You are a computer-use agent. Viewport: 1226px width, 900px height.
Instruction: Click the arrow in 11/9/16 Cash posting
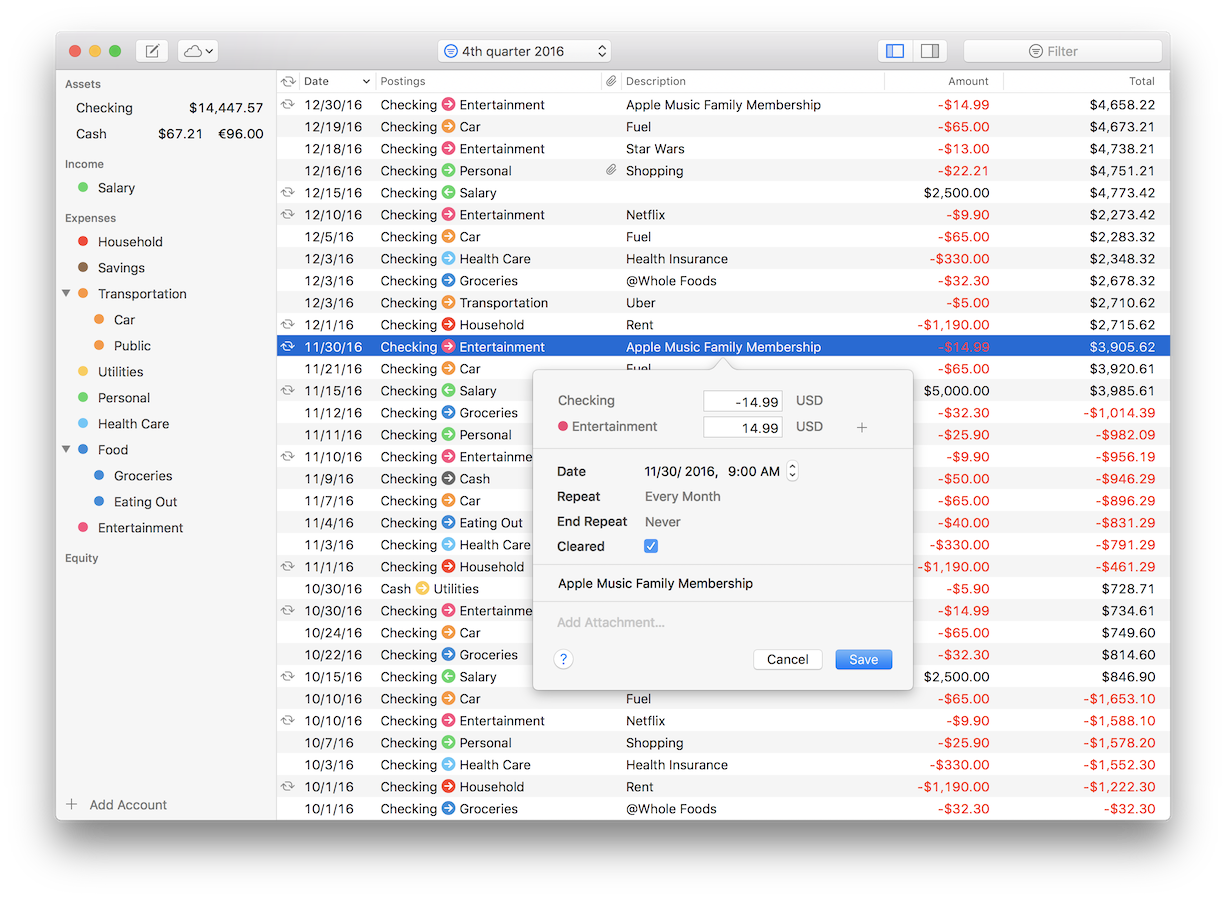(448, 479)
